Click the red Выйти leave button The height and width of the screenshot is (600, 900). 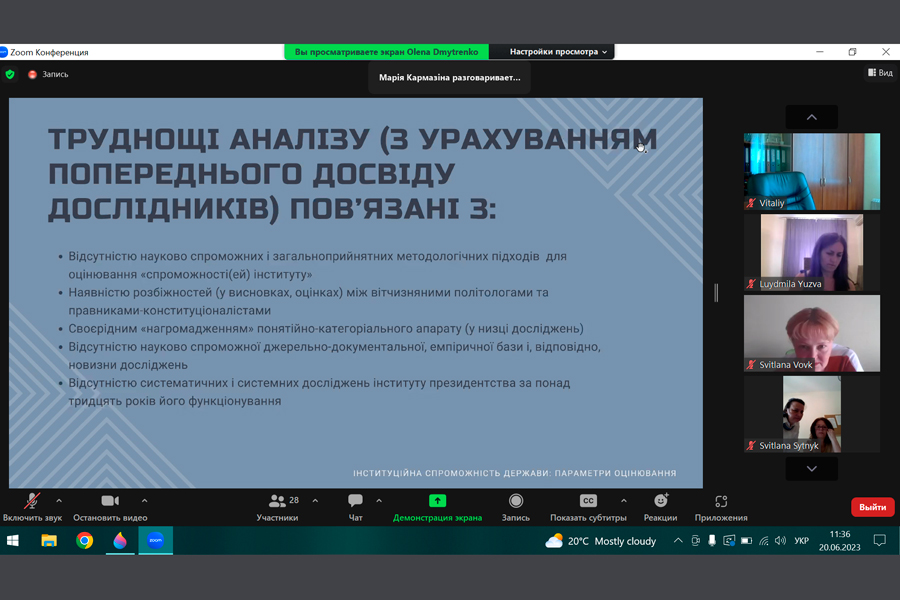(x=872, y=507)
